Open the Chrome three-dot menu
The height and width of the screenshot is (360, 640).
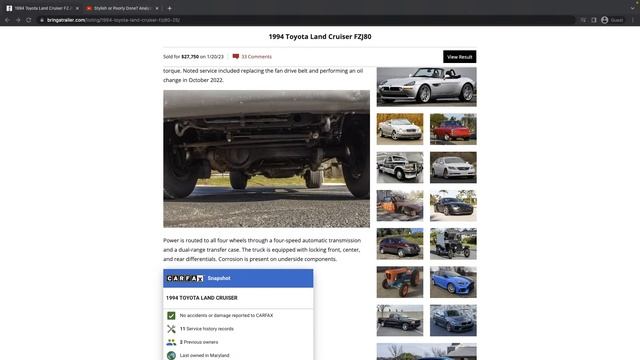pyautogui.click(x=633, y=20)
